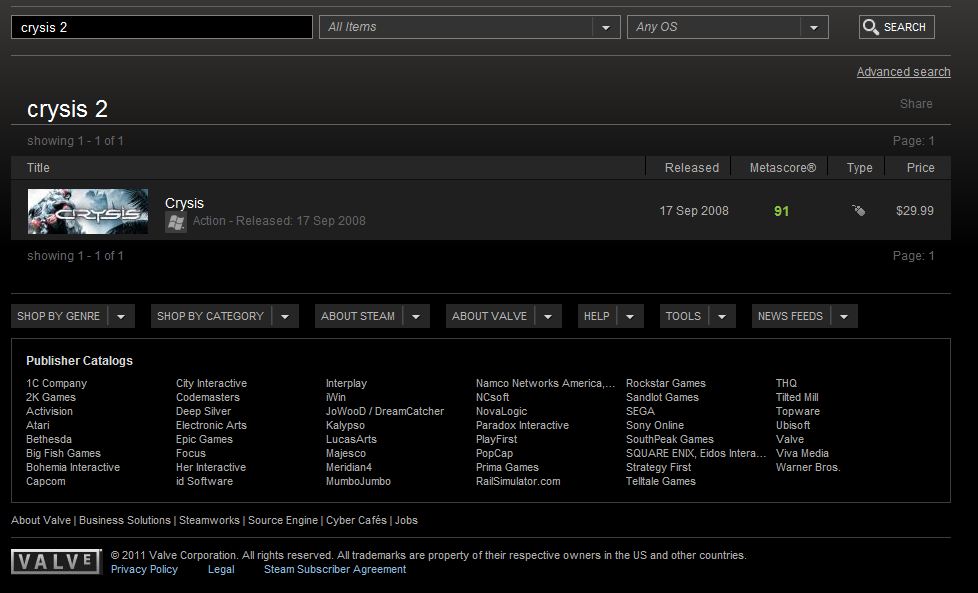Expand the Tools menu arrow

click(722, 317)
